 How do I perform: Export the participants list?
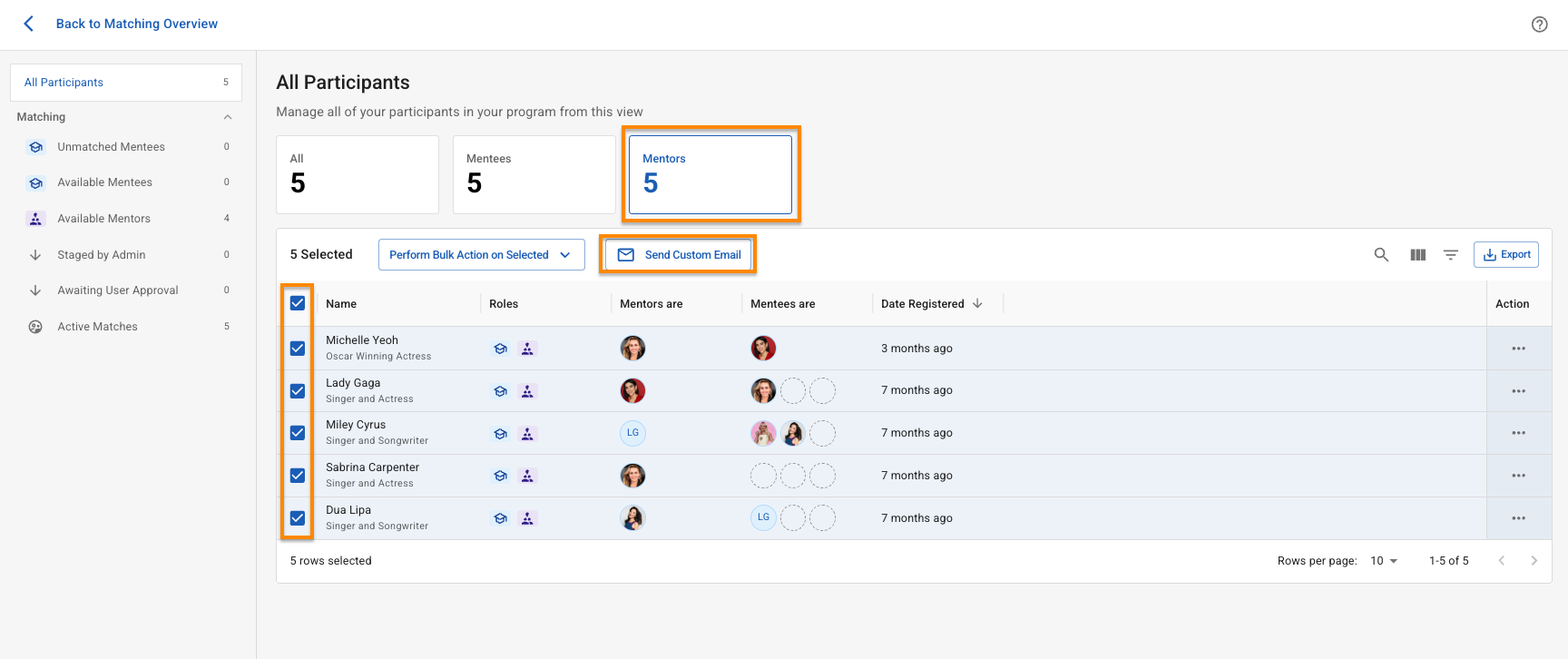coord(1506,255)
